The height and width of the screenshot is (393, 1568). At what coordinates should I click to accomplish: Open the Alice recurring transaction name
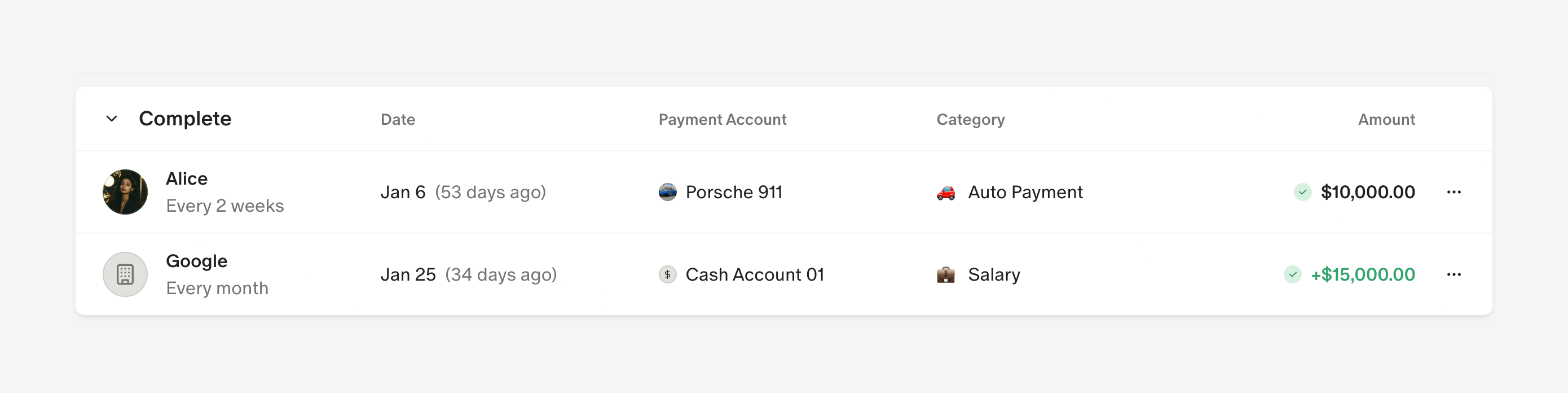click(x=187, y=178)
